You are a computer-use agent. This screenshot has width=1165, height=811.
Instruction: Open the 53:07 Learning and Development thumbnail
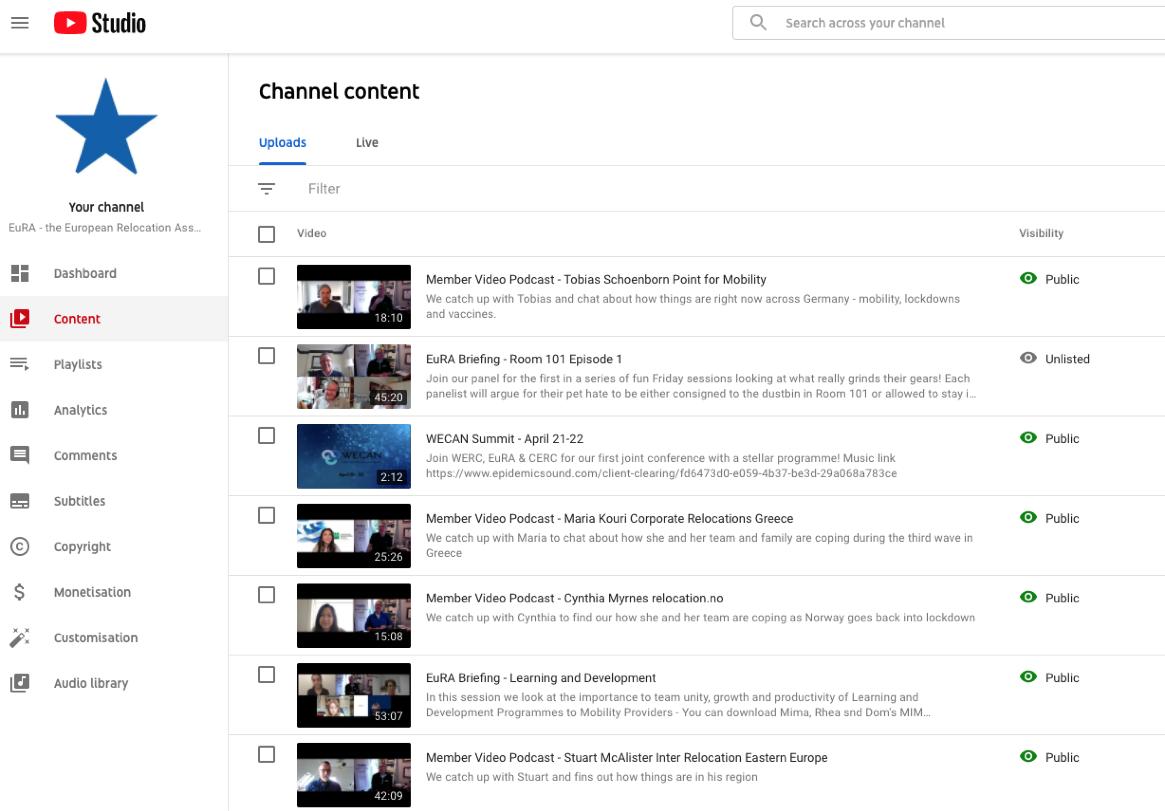point(354,695)
